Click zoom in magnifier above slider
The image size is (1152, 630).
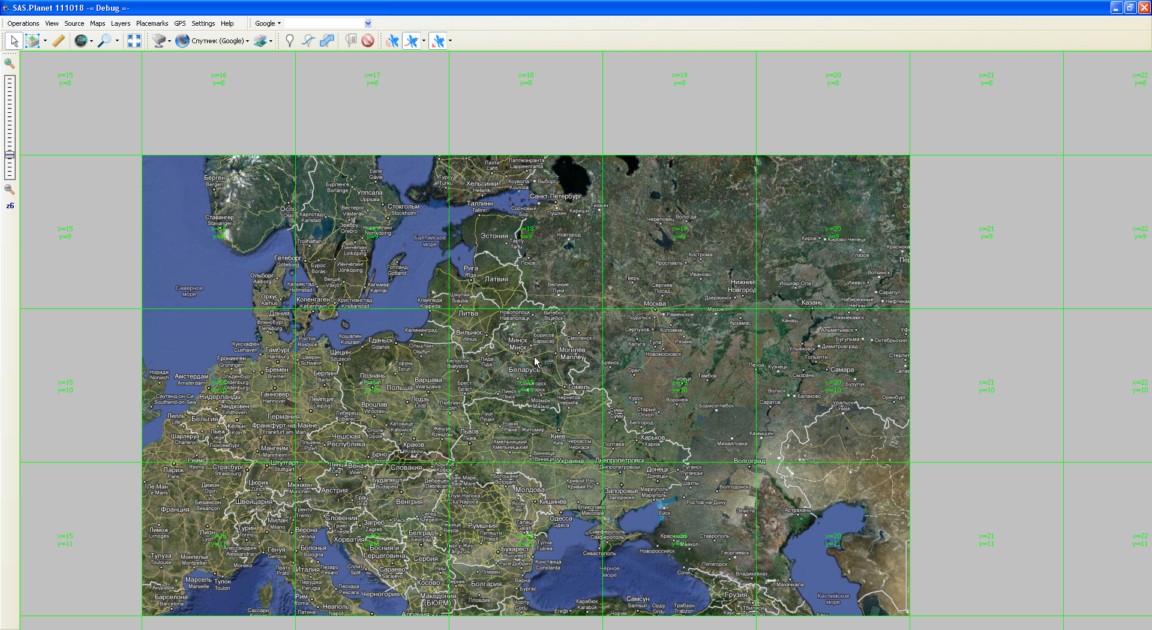pos(10,64)
